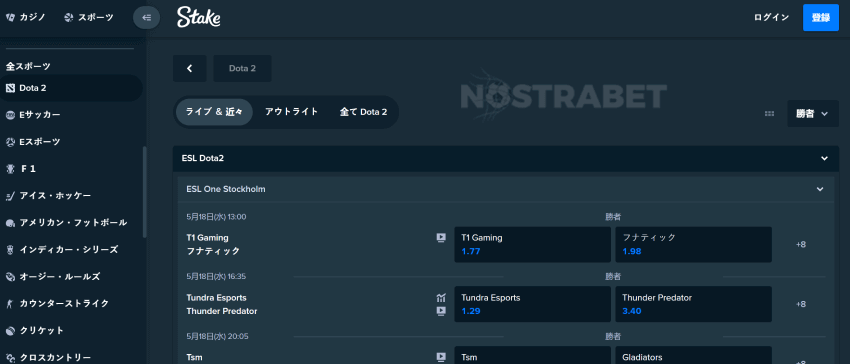Show +8 more markets for T1 Gaming match

(801, 245)
